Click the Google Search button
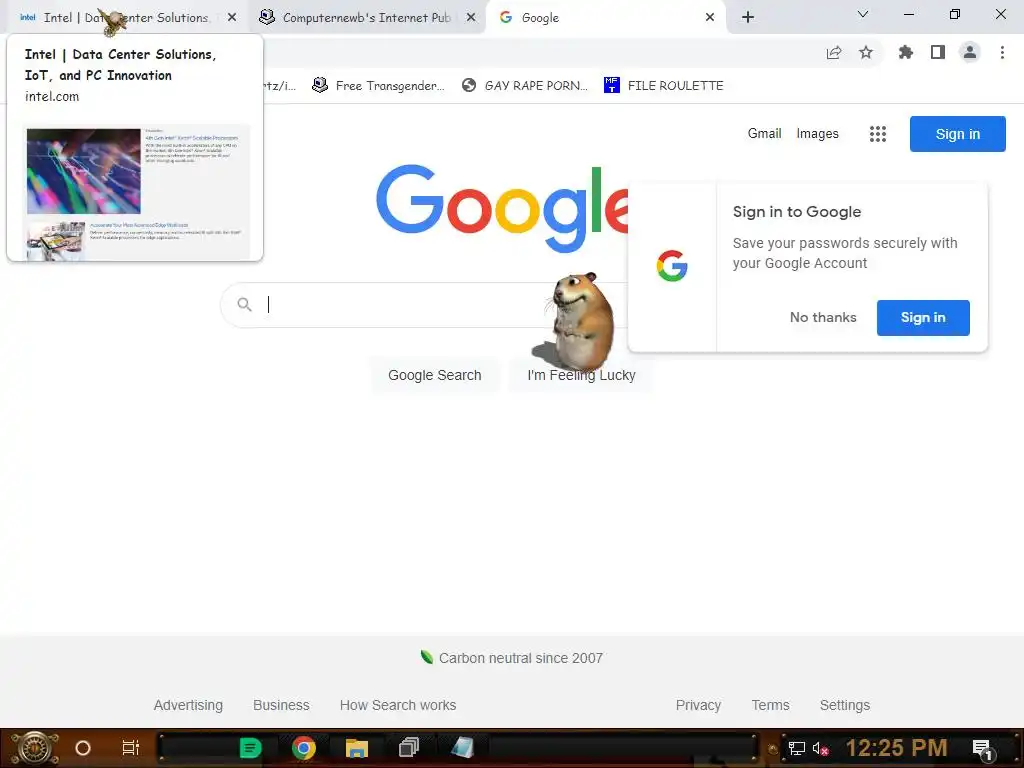 pos(434,376)
